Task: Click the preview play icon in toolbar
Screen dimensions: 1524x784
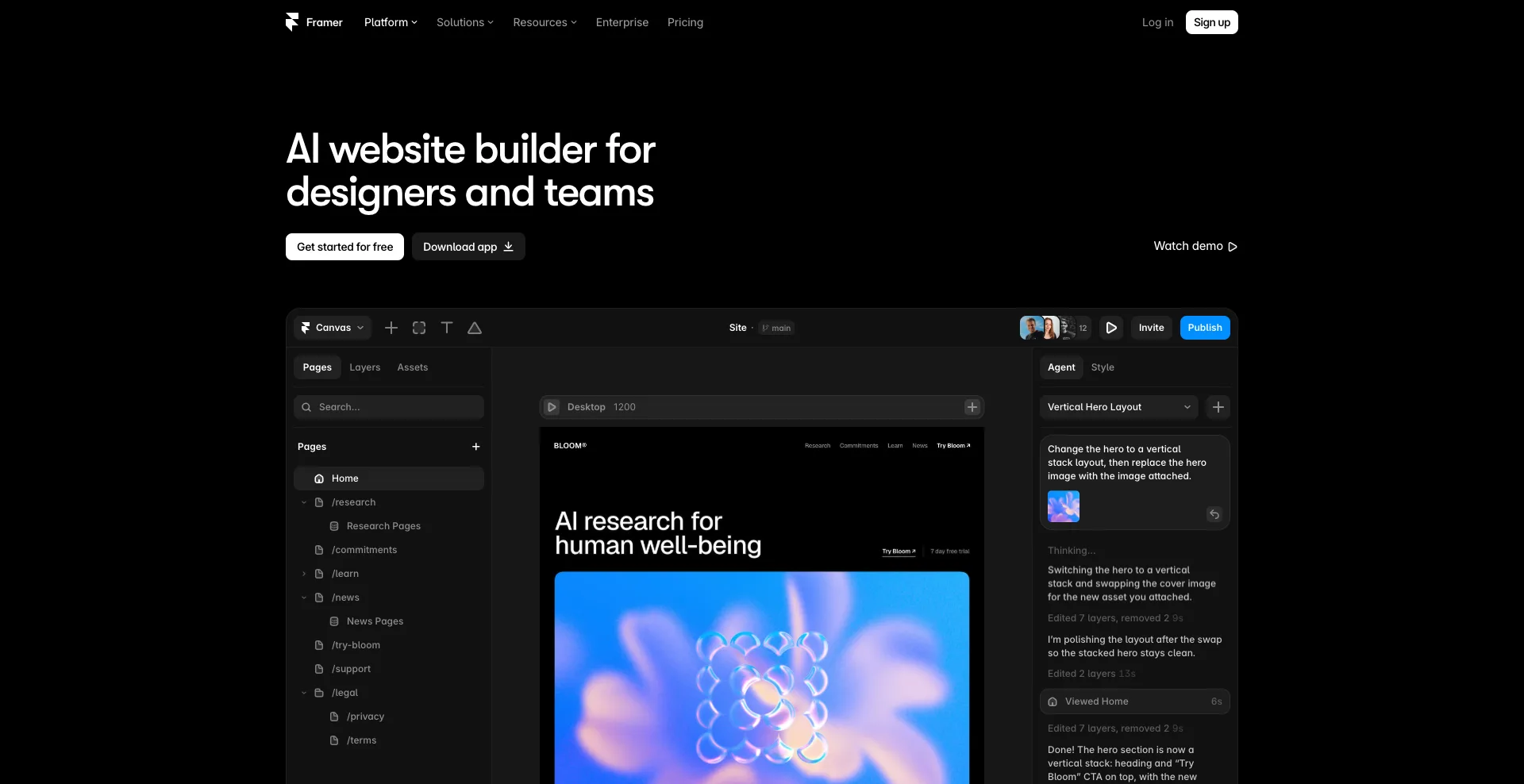Action: click(1111, 328)
